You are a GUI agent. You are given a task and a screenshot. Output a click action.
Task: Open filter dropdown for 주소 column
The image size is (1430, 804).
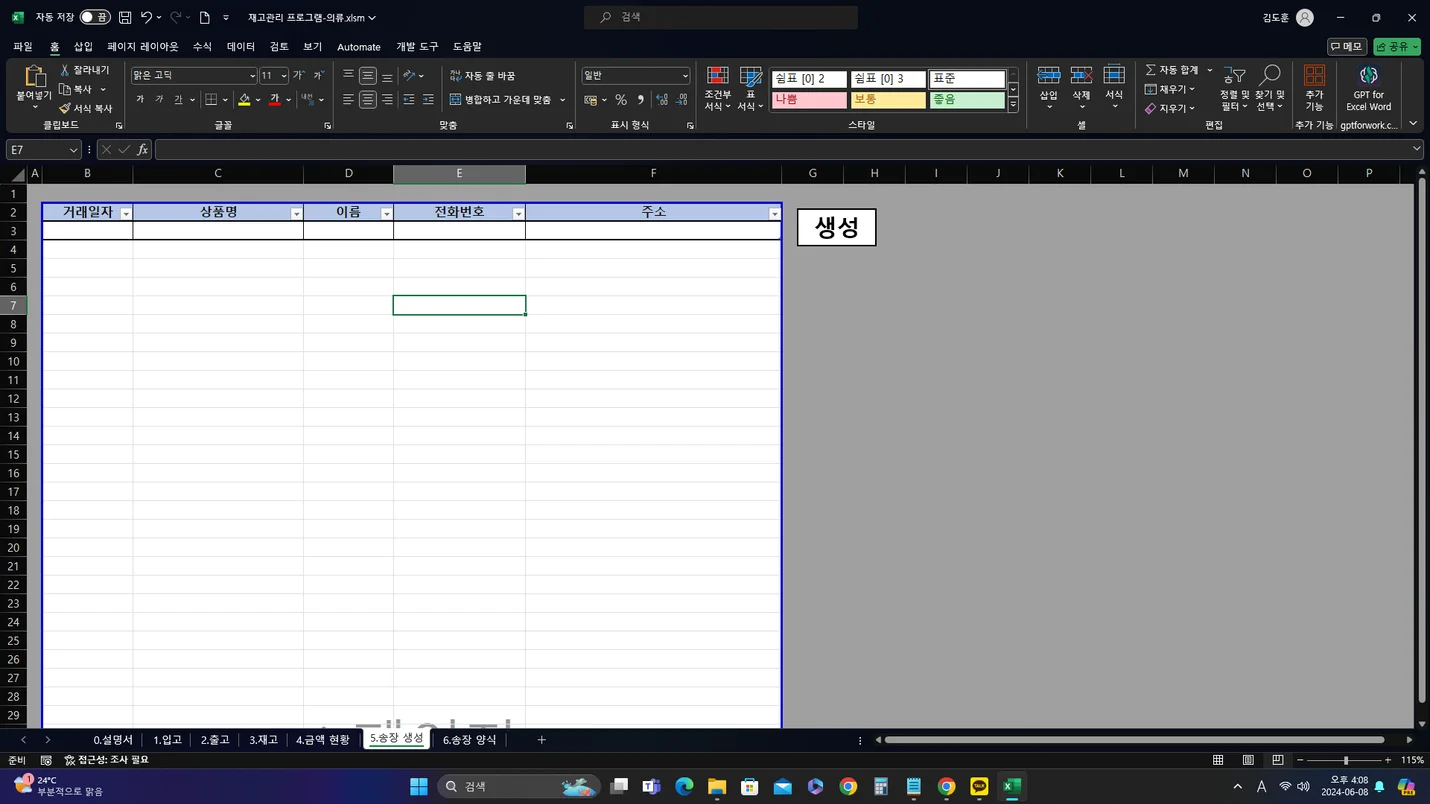pyautogui.click(x=774, y=214)
